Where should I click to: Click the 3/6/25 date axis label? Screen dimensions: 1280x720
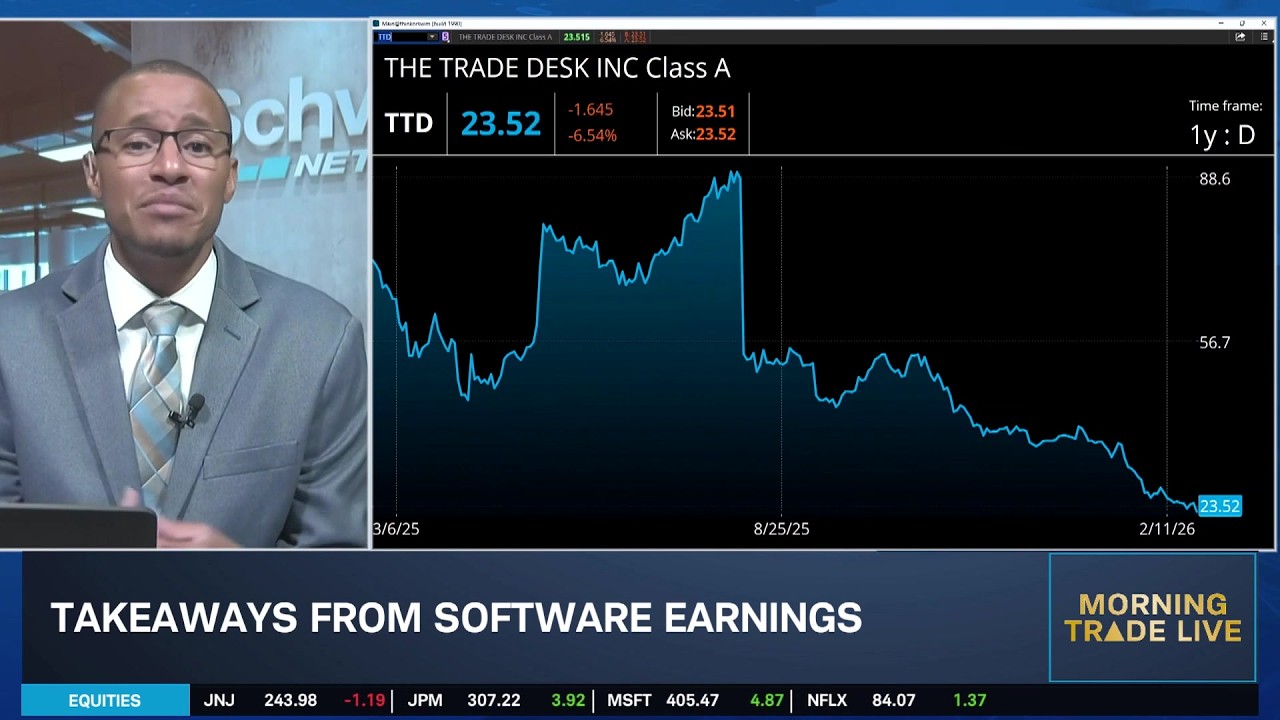click(x=396, y=529)
